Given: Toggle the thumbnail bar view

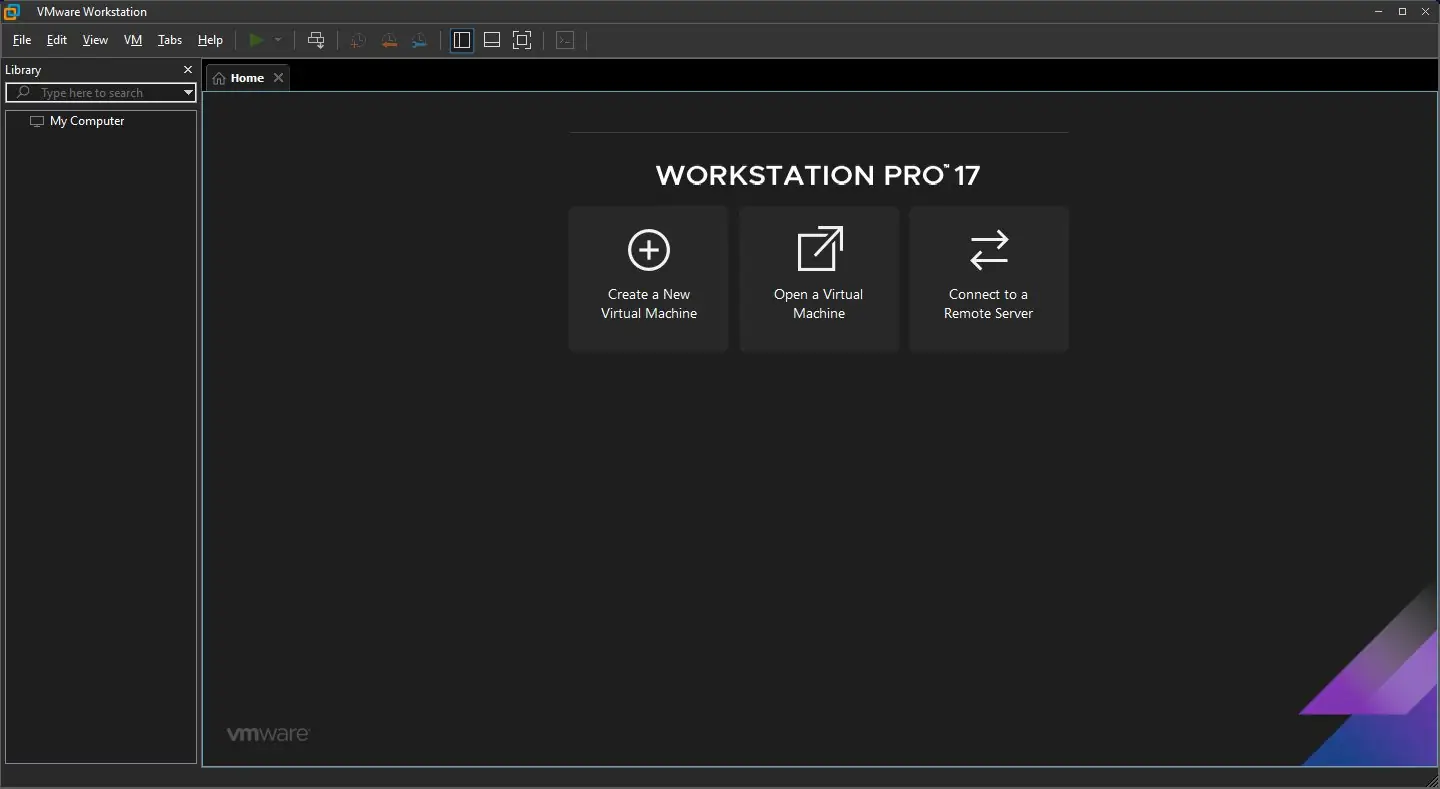Looking at the screenshot, I should tap(491, 40).
